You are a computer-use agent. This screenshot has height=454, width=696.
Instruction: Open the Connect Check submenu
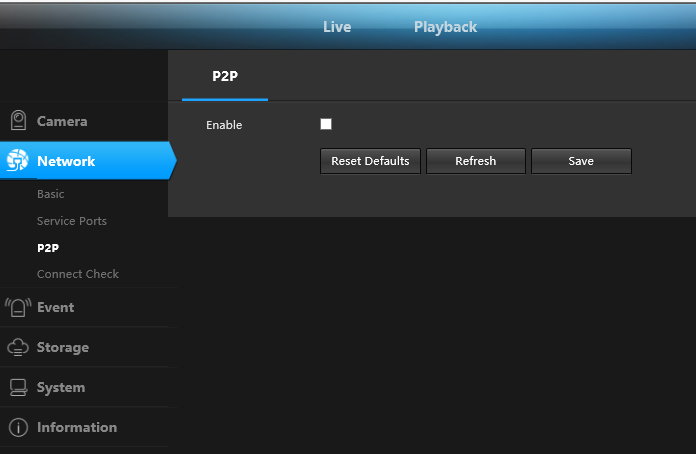coord(78,274)
